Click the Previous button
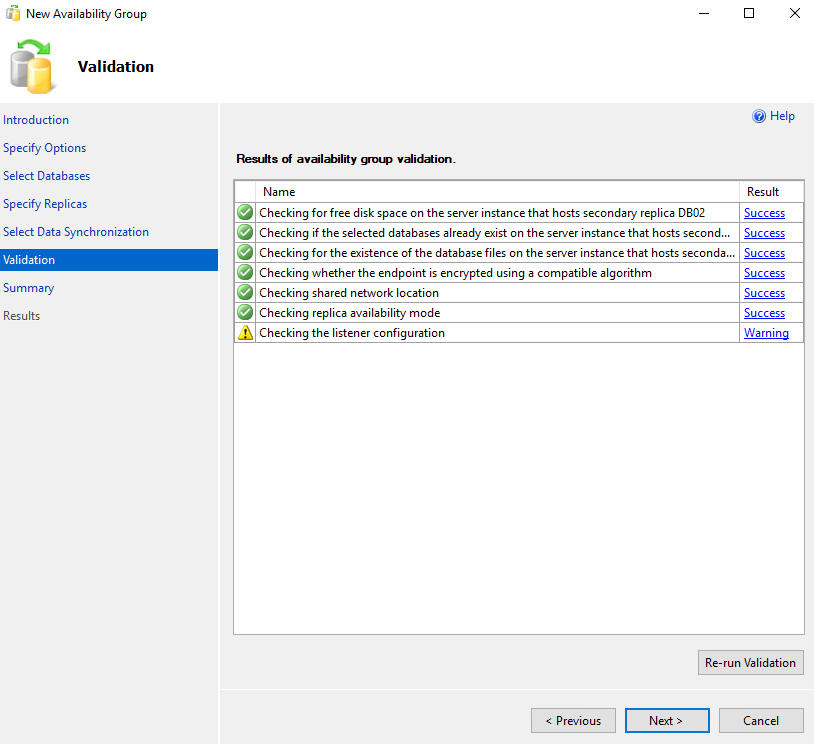Viewport: 814px width, 744px height. click(x=573, y=721)
